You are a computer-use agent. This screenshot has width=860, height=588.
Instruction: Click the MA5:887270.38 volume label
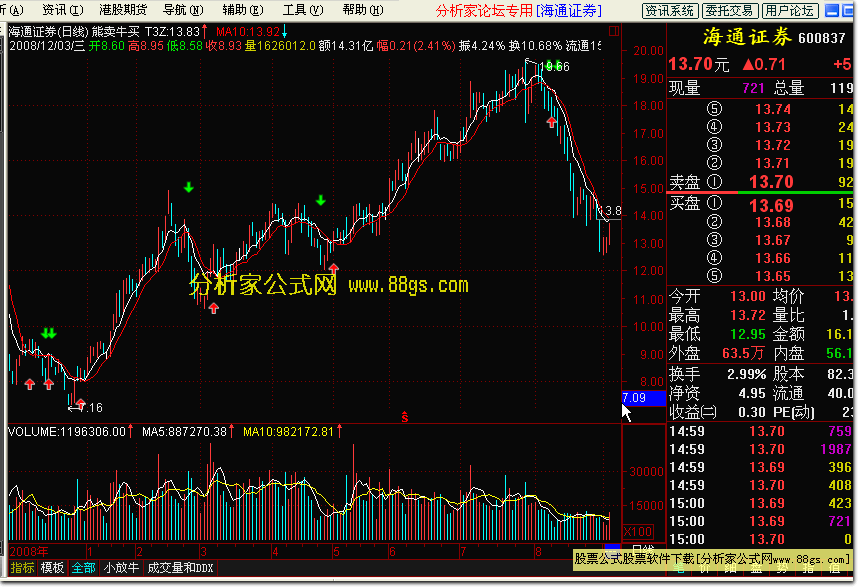pyautogui.click(x=184, y=432)
